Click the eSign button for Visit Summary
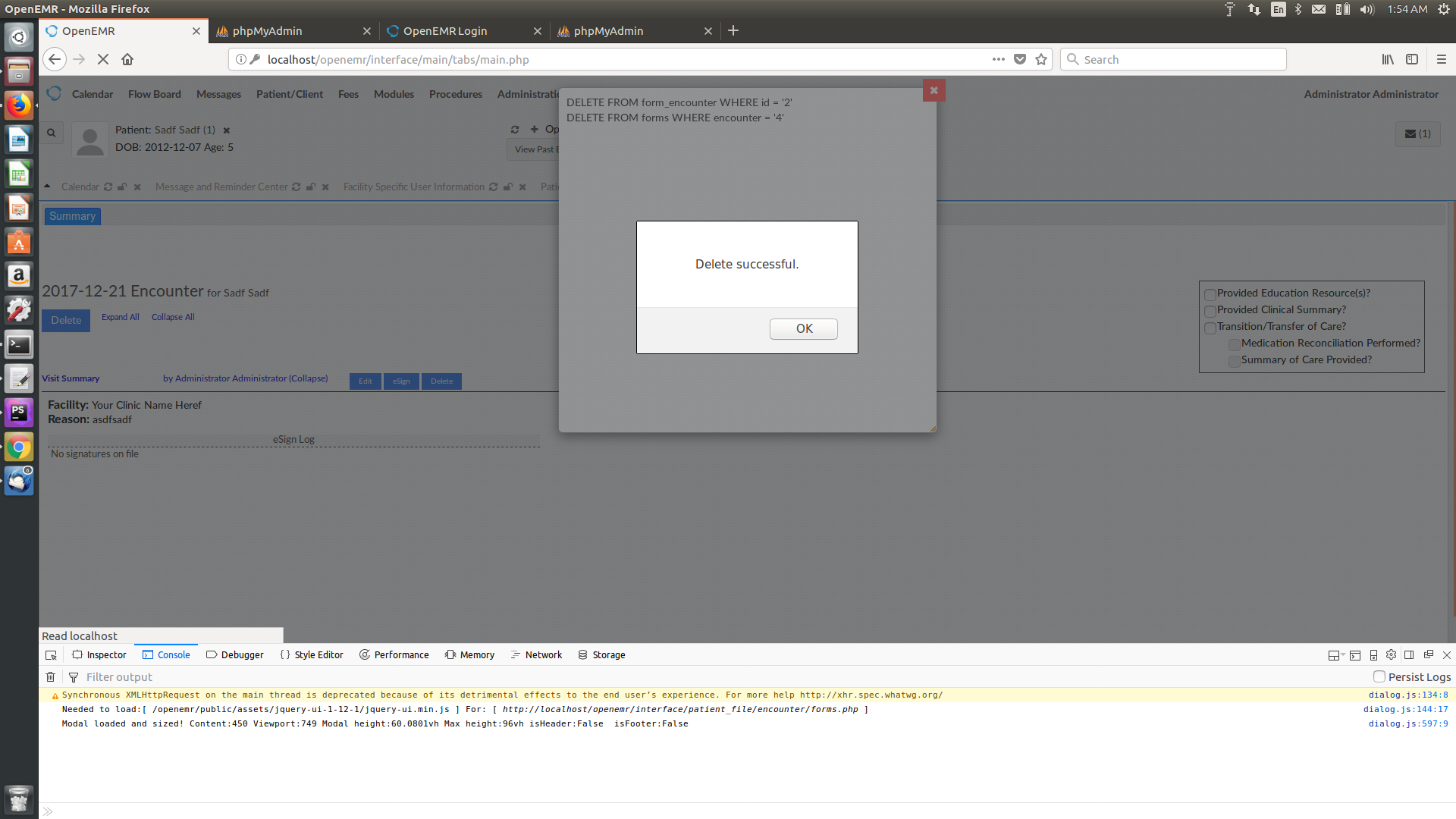1456x819 pixels. (x=401, y=381)
